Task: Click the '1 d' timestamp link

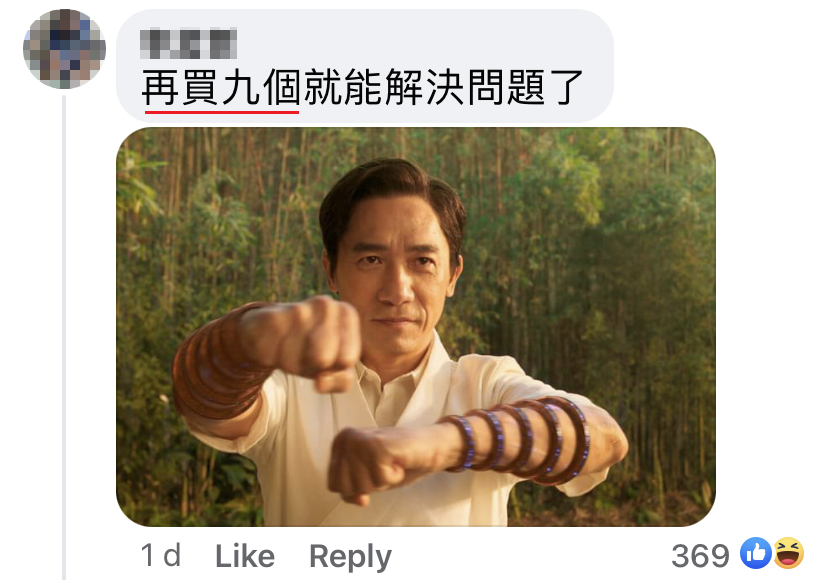Action: (x=161, y=556)
